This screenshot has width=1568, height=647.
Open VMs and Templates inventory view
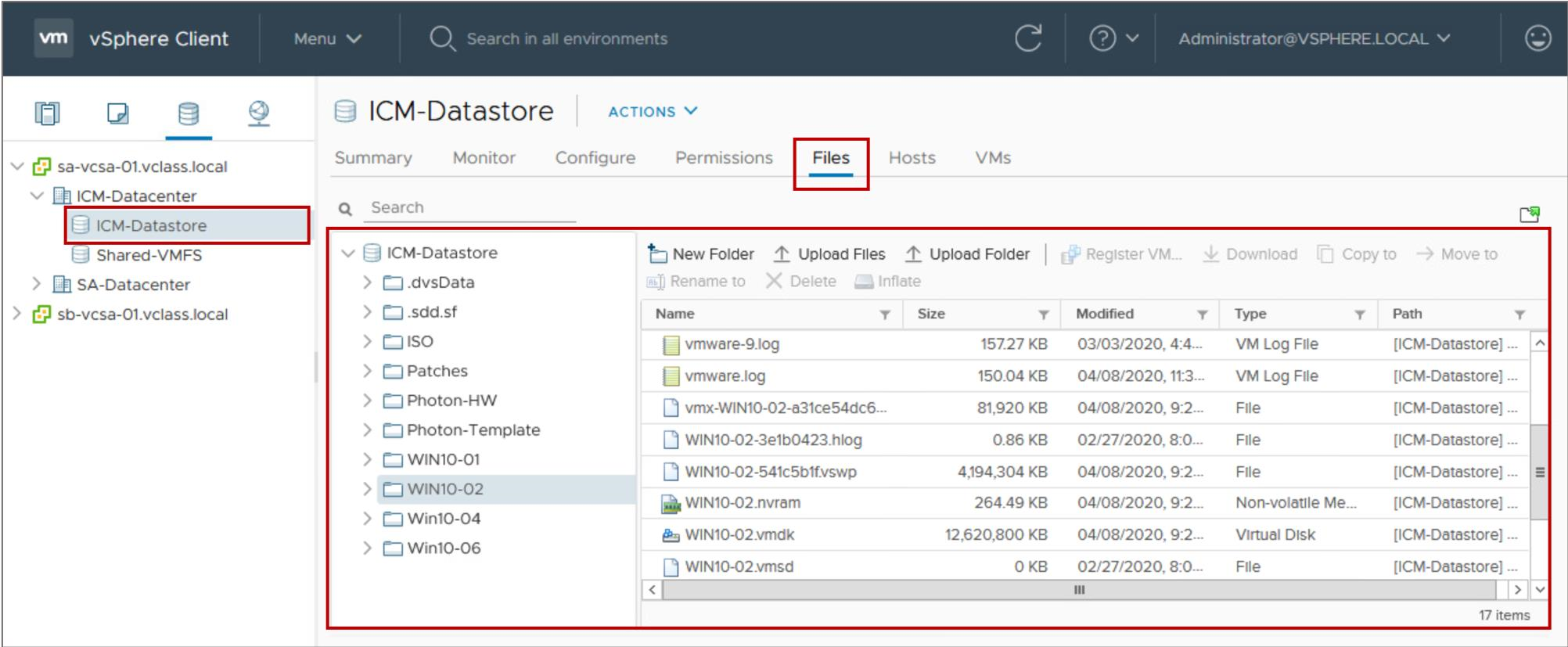click(x=117, y=113)
